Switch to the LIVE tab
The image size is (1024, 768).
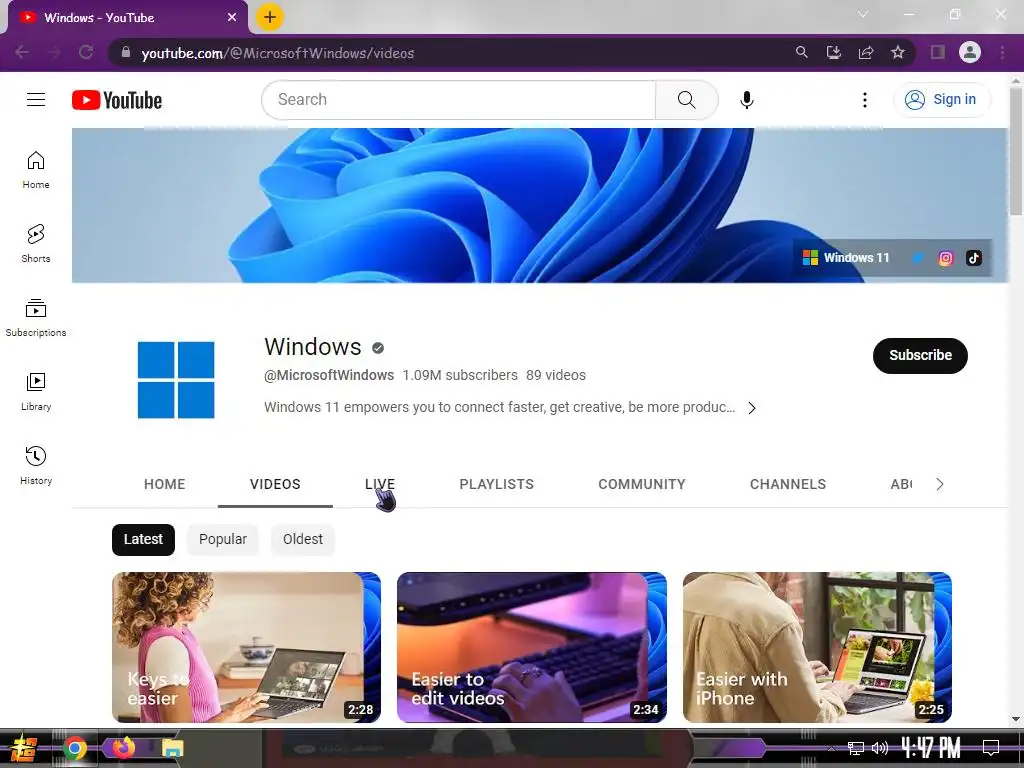(x=379, y=484)
